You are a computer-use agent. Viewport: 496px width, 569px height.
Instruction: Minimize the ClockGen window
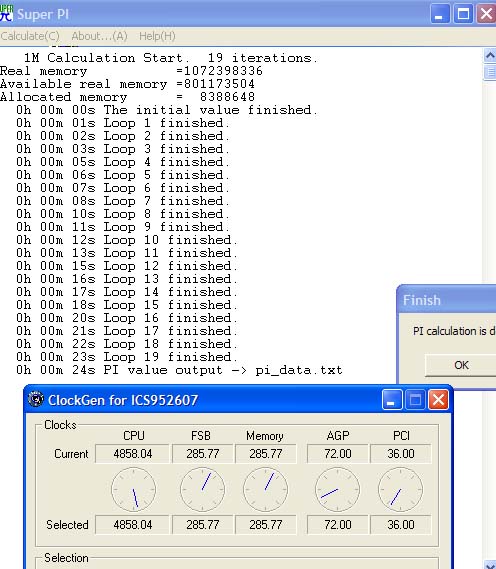[x=392, y=400]
